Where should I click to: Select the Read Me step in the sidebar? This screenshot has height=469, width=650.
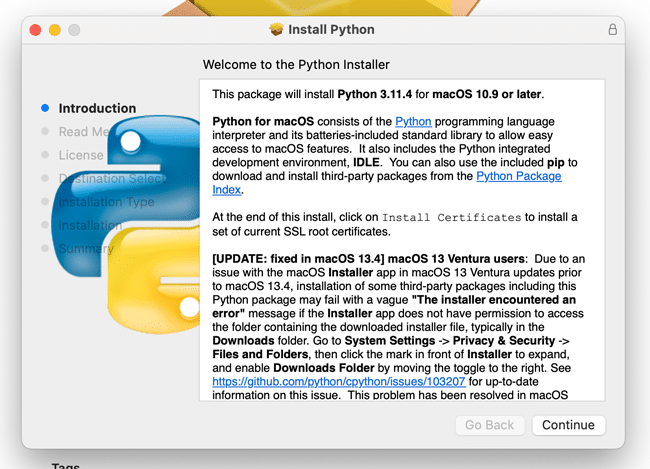coord(84,131)
